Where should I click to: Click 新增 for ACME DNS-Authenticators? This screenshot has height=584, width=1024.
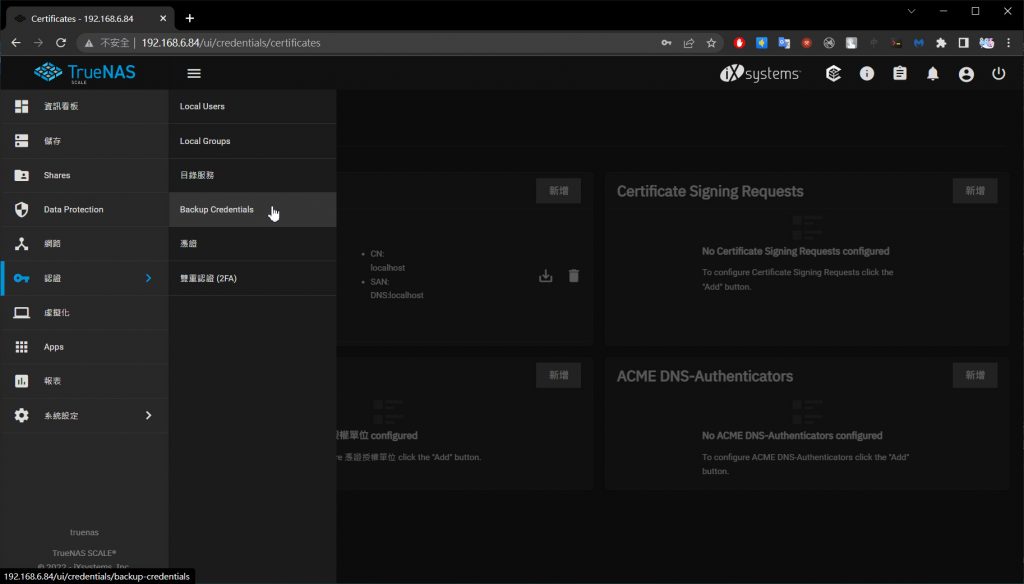(974, 375)
